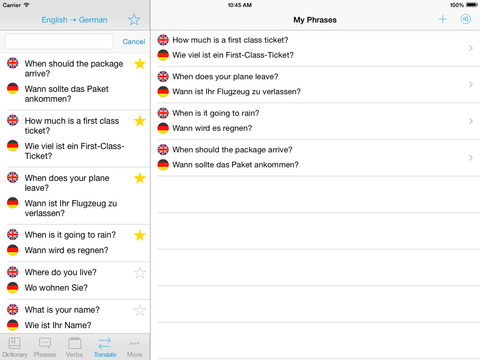This screenshot has width=480, height=360.
Task: Select 'Wann sollte das Paket ankommen?' in My Phrases
Action: pos(235,165)
